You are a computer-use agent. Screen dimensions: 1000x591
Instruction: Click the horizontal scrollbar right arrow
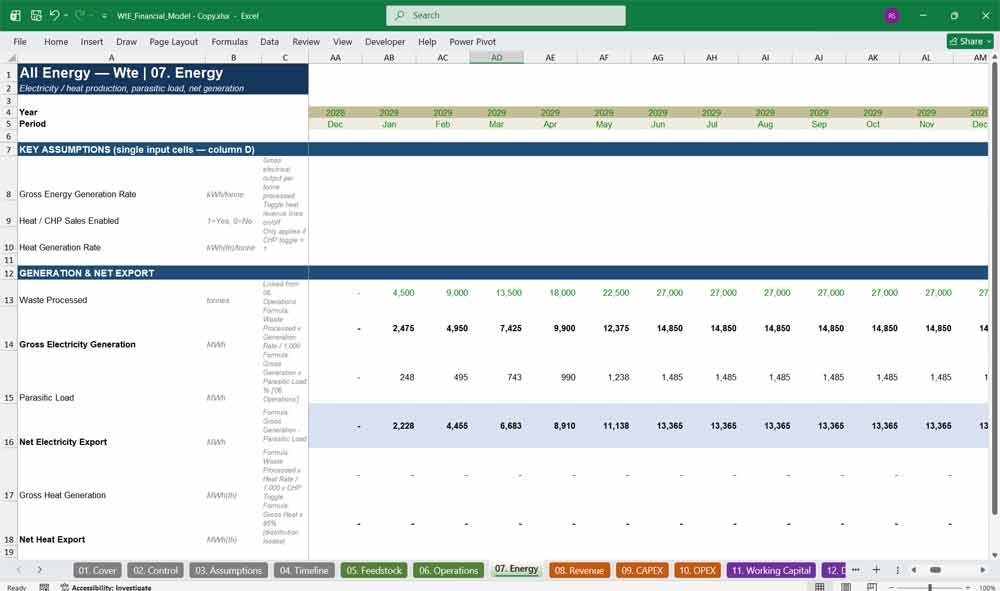(x=983, y=570)
